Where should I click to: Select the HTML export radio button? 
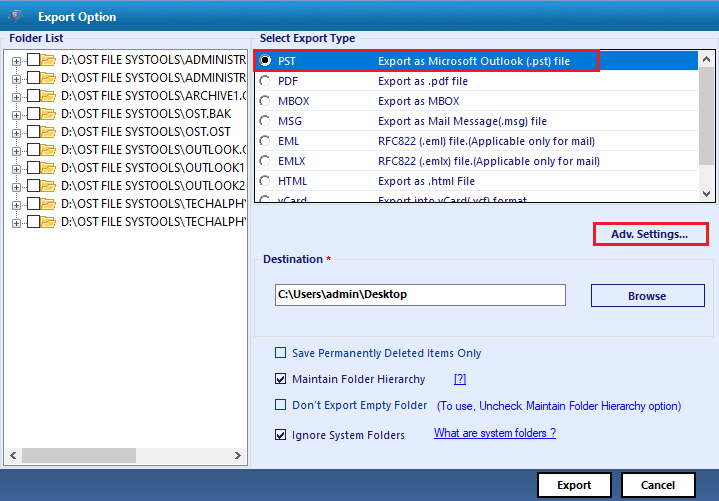[265, 181]
